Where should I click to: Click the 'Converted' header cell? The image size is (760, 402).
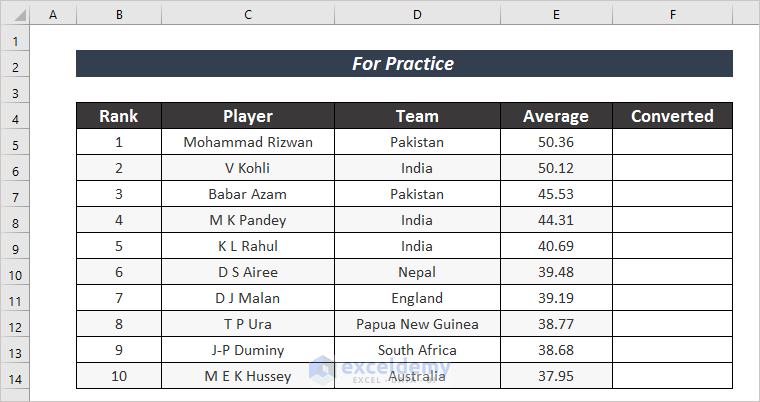[x=673, y=116]
